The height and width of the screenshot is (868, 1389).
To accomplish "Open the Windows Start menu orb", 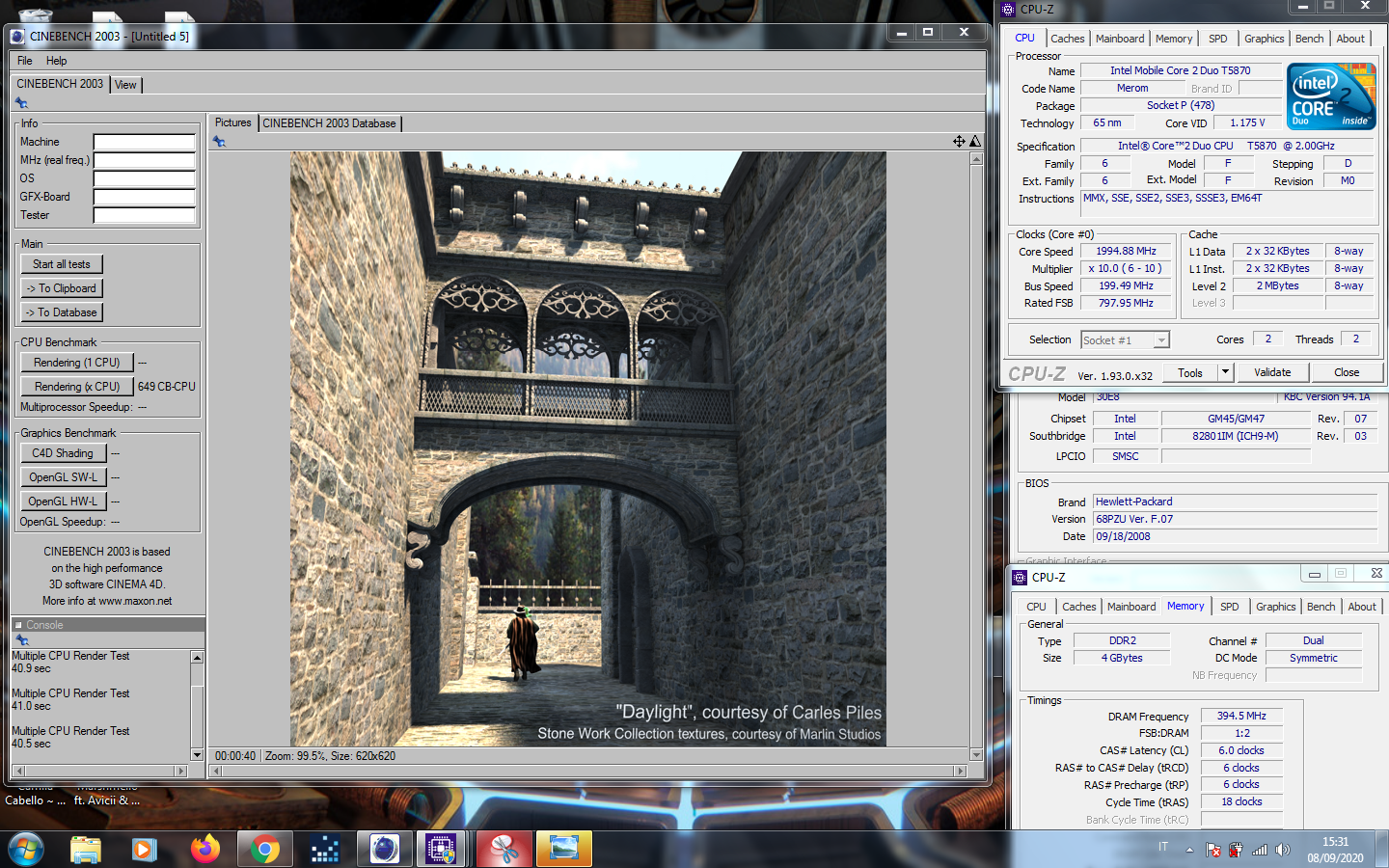I will [x=26, y=849].
